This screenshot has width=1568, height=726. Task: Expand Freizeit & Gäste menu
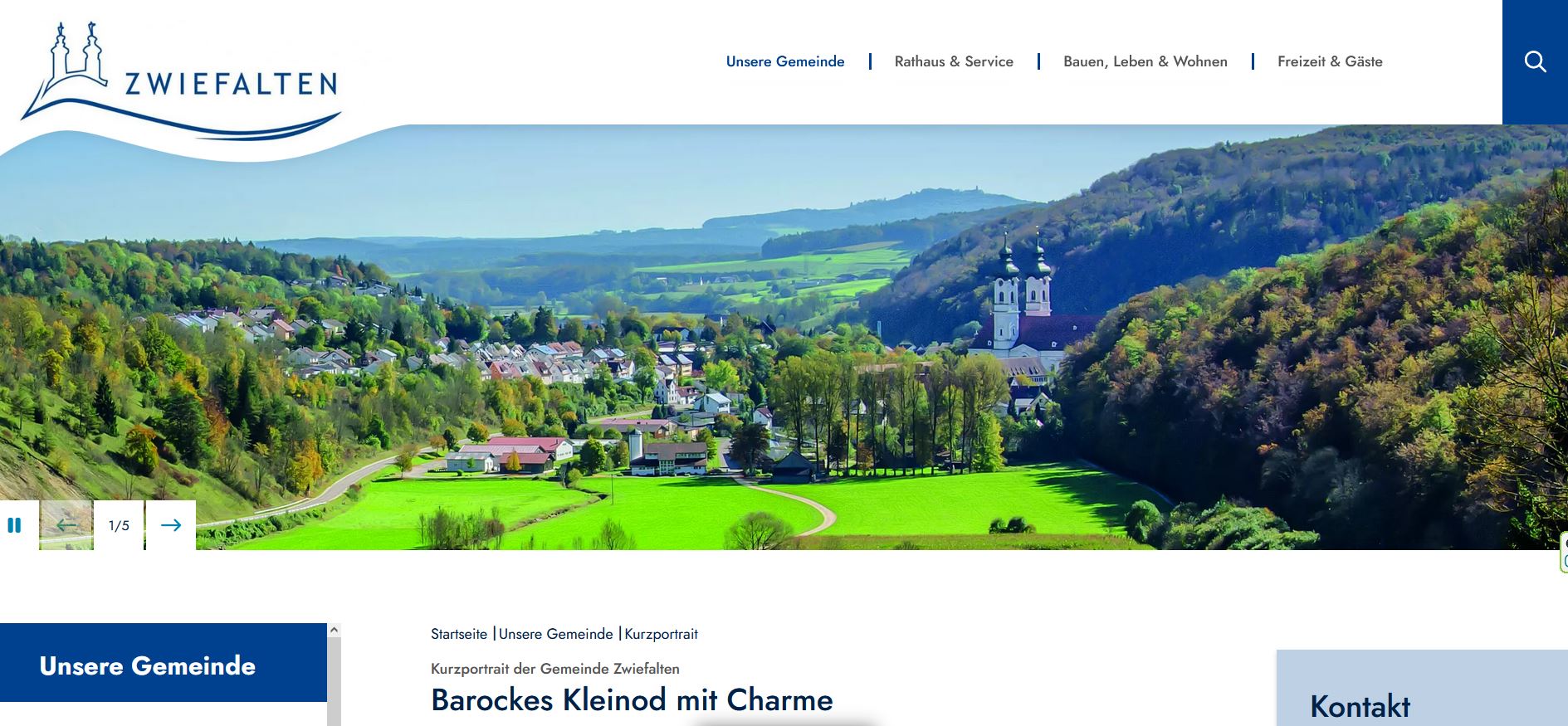pos(1330,61)
